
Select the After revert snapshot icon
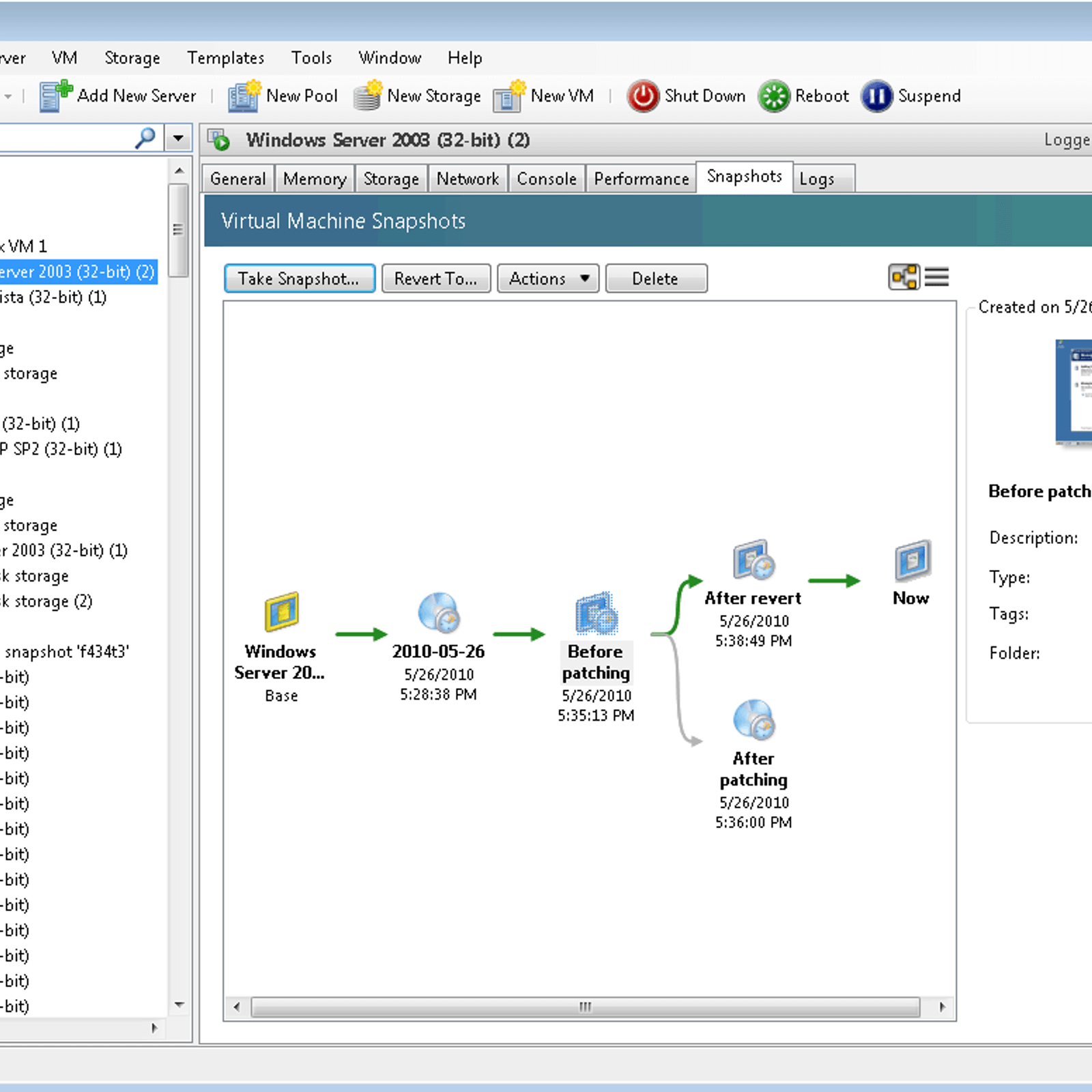[754, 560]
